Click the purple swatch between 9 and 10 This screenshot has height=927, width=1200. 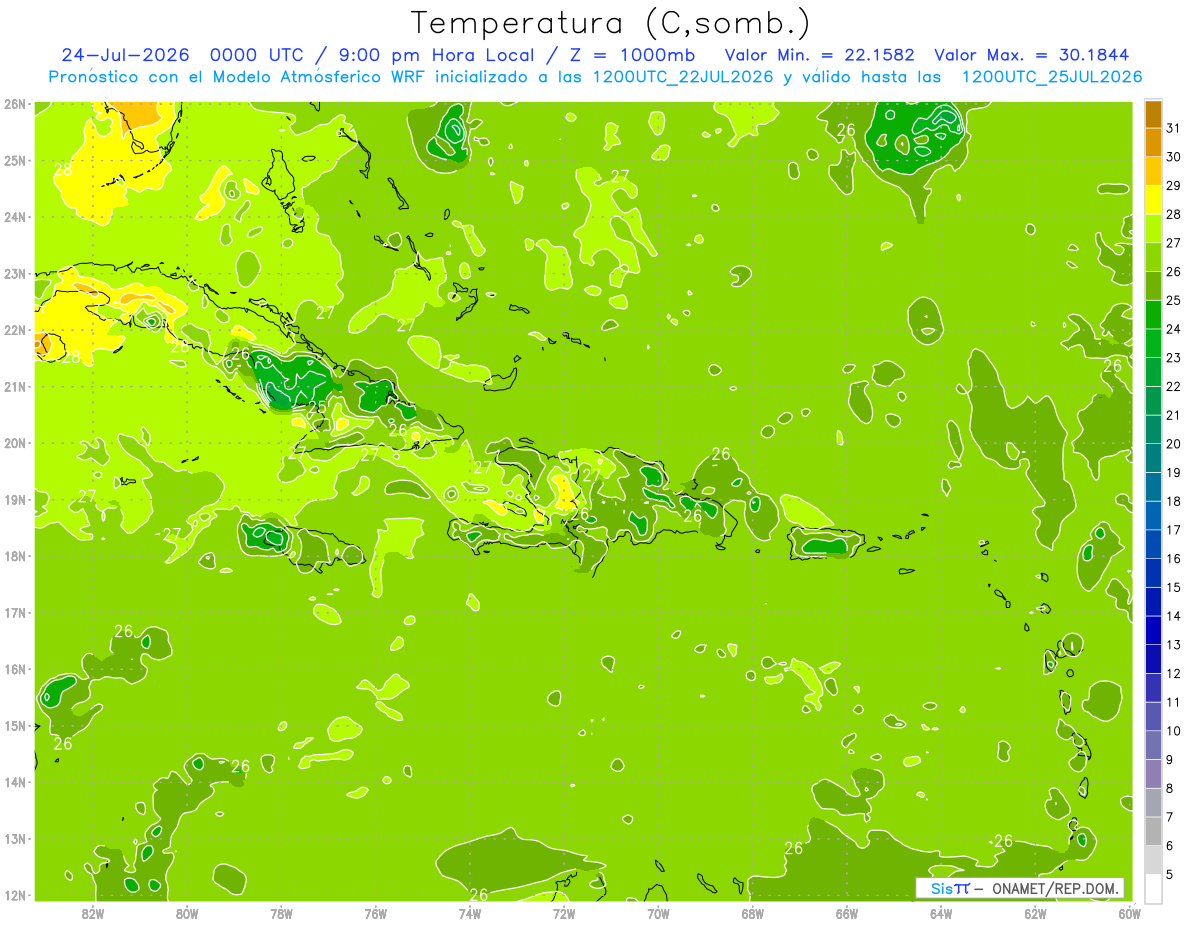[x=1153, y=746]
